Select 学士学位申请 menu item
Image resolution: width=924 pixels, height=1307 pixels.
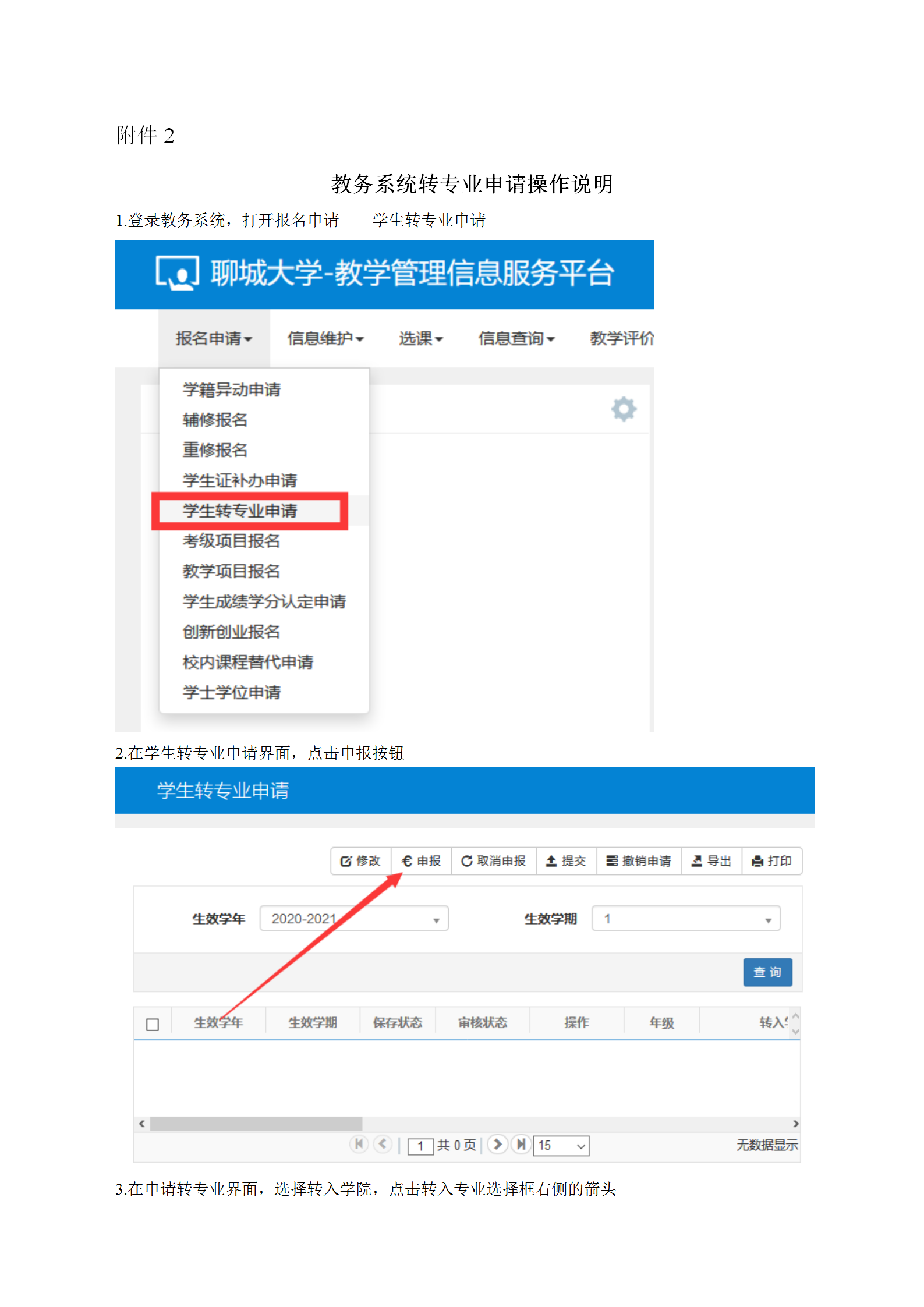pos(231,692)
